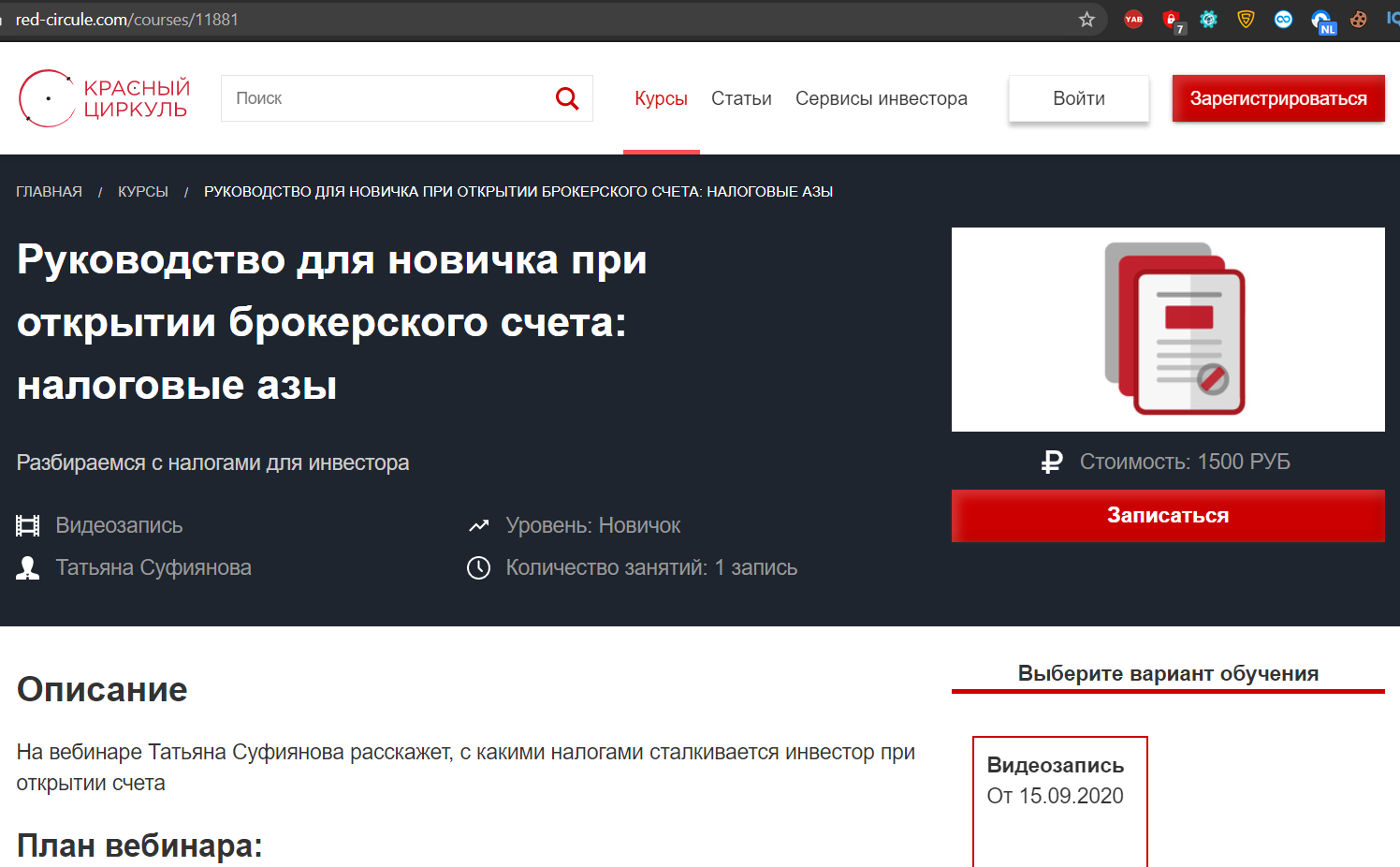The height and width of the screenshot is (867, 1400).
Task: Click the Уровень: Новичок text
Action: click(x=593, y=526)
